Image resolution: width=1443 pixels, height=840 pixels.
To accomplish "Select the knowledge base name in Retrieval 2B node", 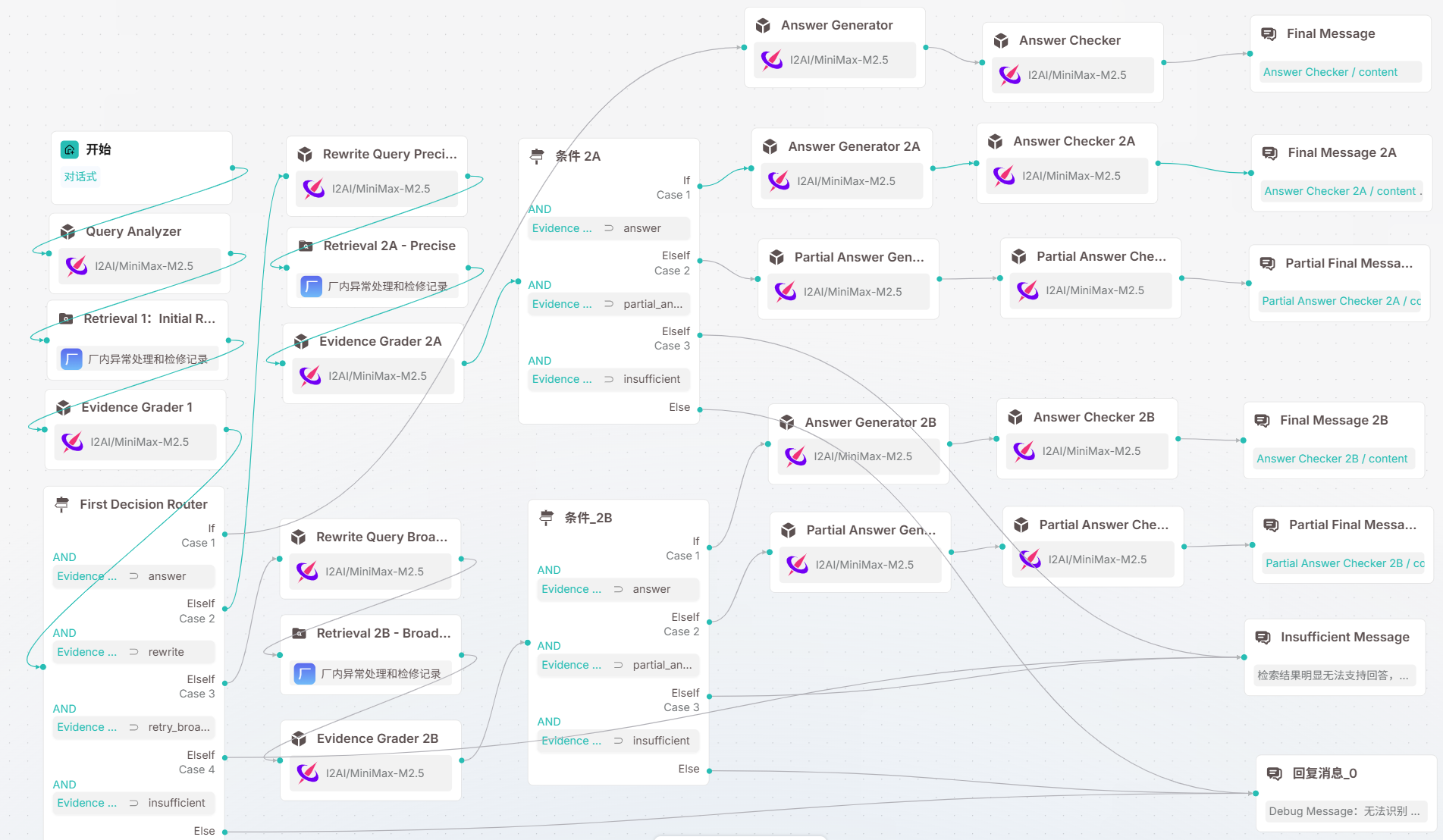I will [381, 673].
